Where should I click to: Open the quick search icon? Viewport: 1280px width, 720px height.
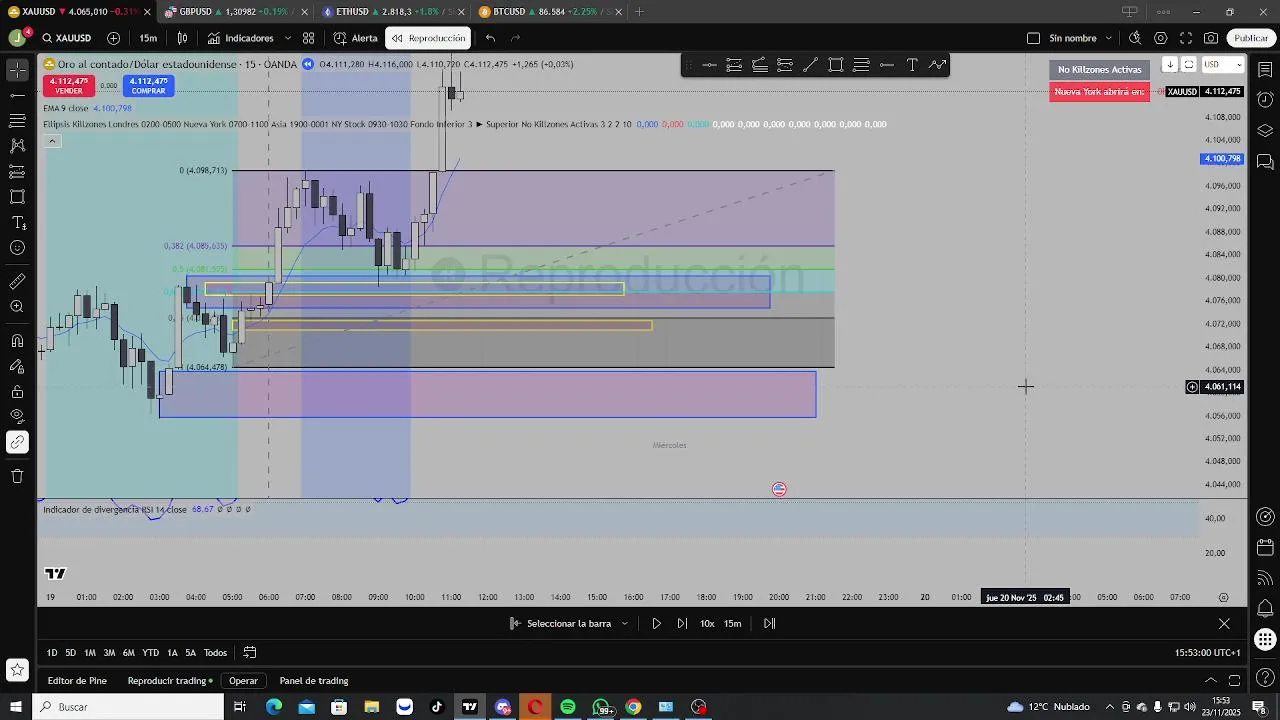(1135, 38)
